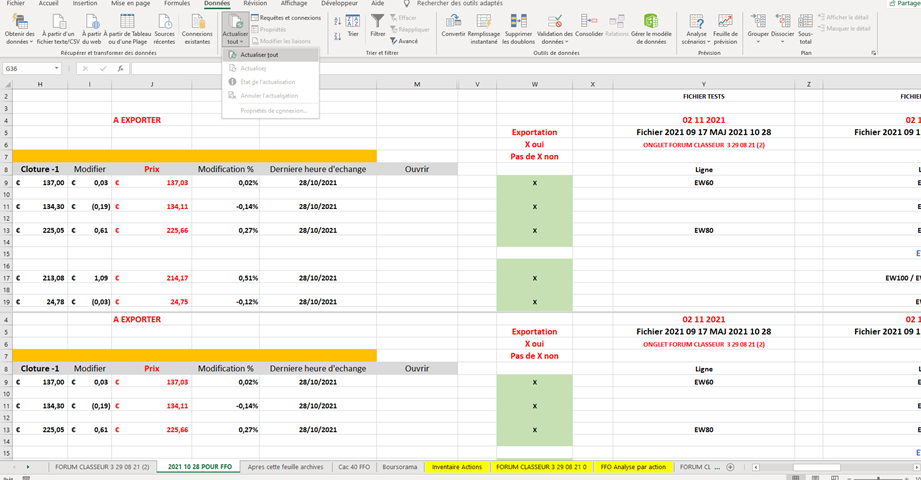921x480 pixels.
Task: Click the Sous-total icon
Action: click(x=805, y=22)
